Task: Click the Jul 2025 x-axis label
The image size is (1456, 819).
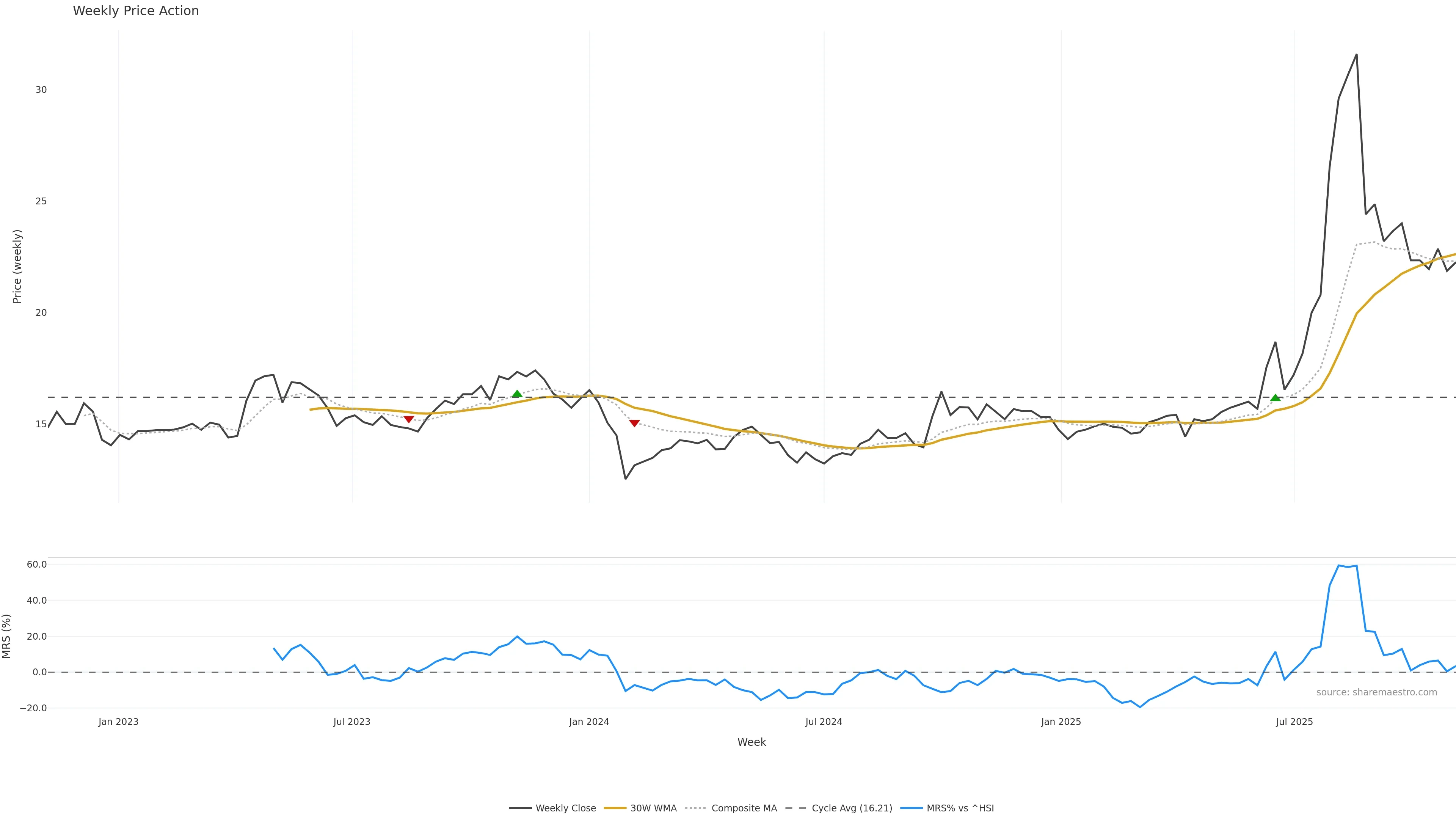Action: [1294, 722]
